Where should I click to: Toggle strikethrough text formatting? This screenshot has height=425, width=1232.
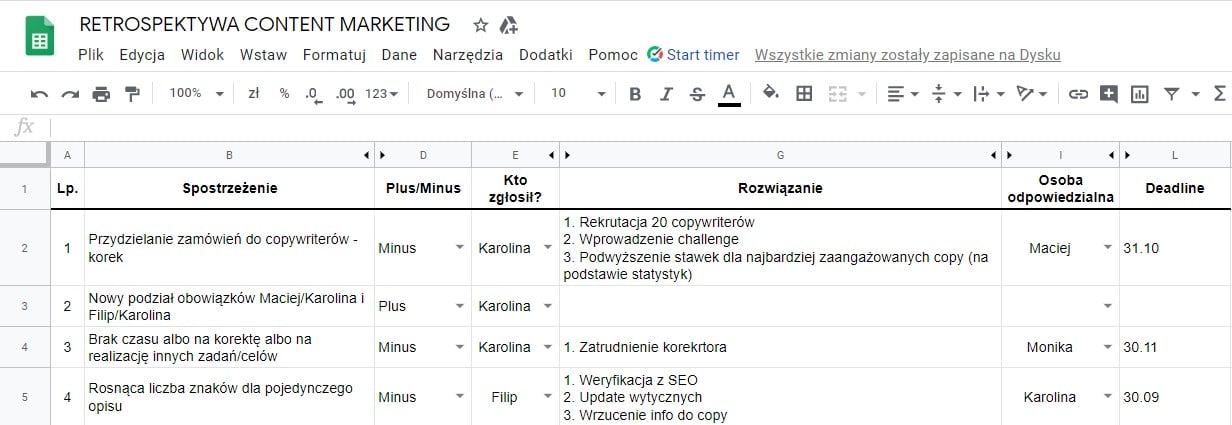(697, 94)
